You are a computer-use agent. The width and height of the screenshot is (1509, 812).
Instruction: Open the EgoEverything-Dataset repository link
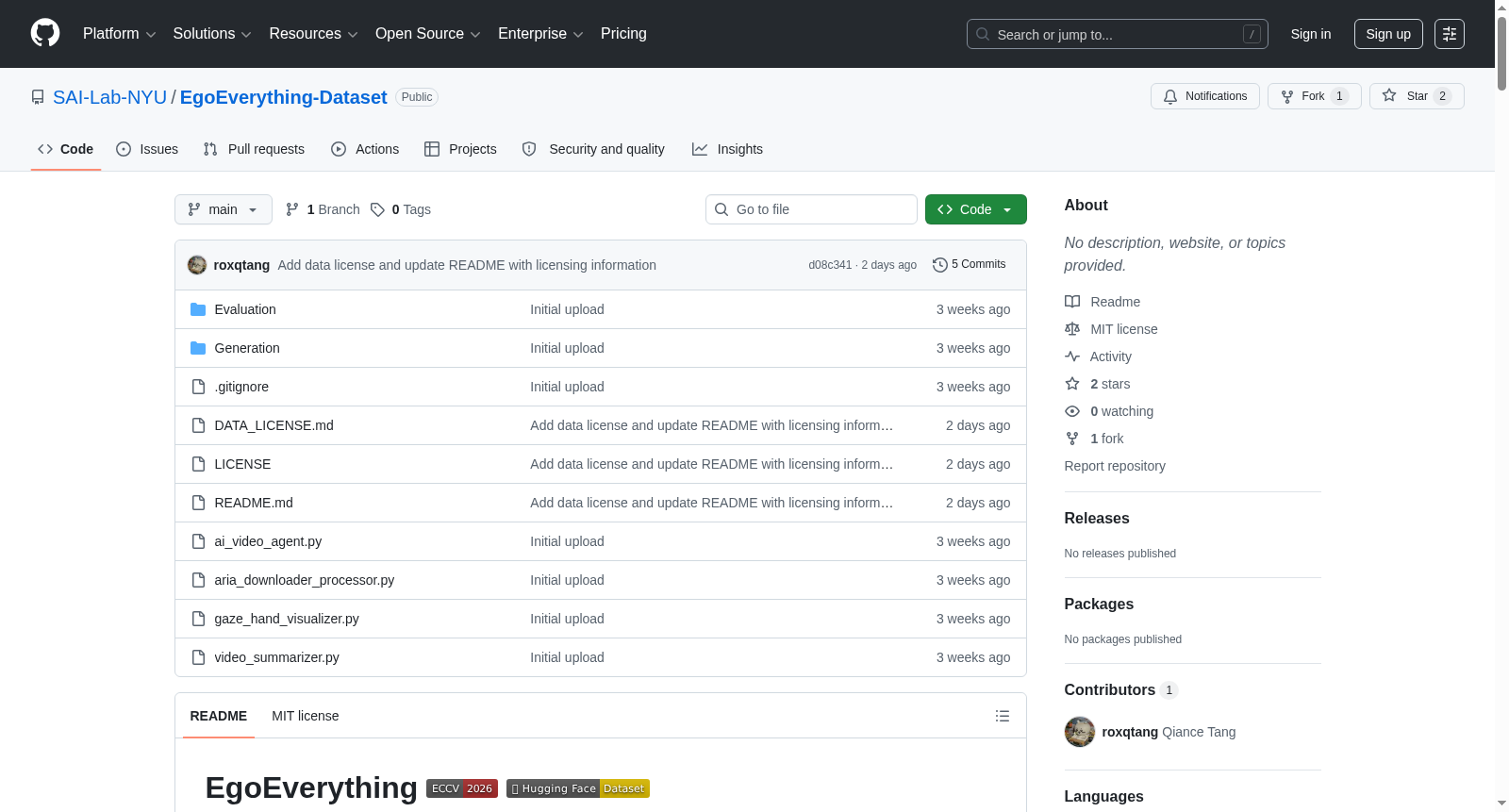(284, 97)
